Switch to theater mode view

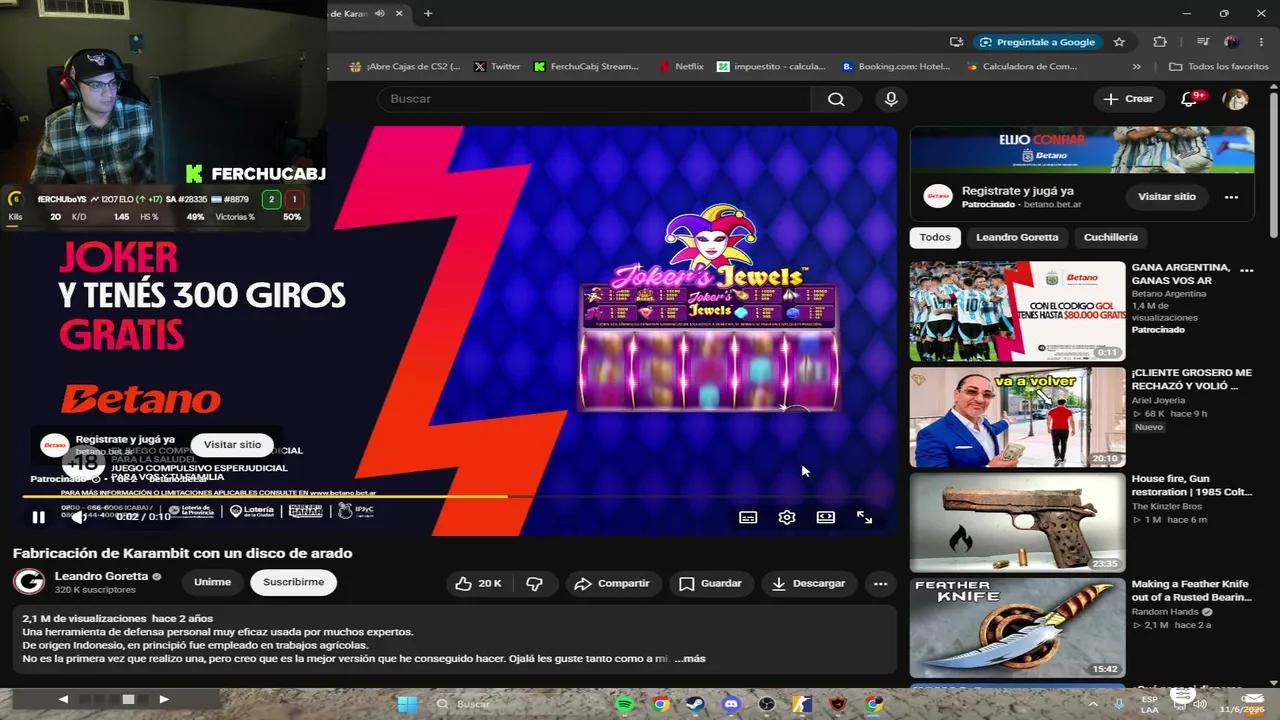[825, 517]
